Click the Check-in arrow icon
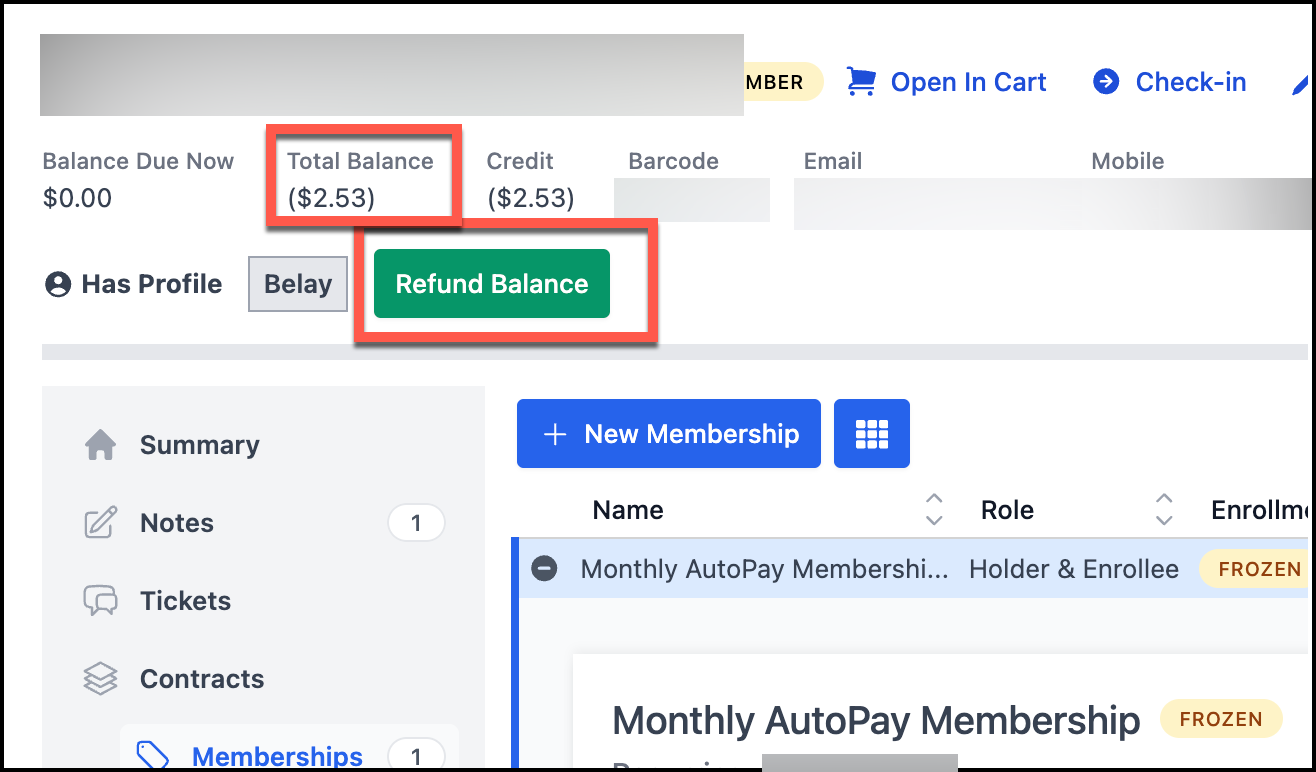The height and width of the screenshot is (772, 1316). (x=1106, y=82)
